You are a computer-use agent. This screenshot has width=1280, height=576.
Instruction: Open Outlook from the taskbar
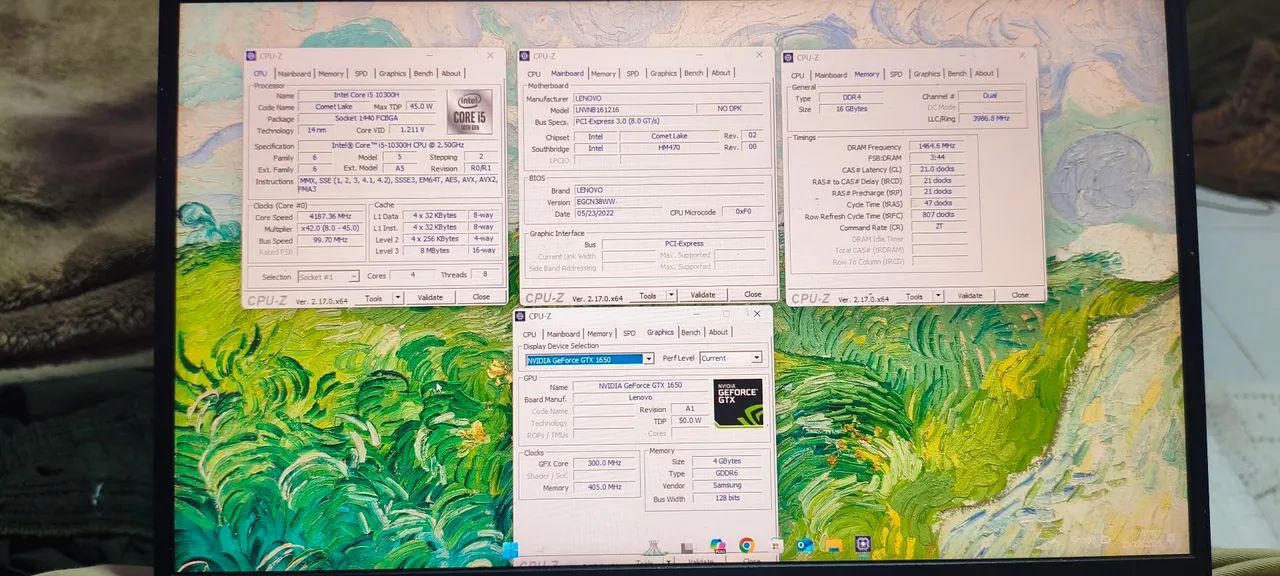pos(803,547)
